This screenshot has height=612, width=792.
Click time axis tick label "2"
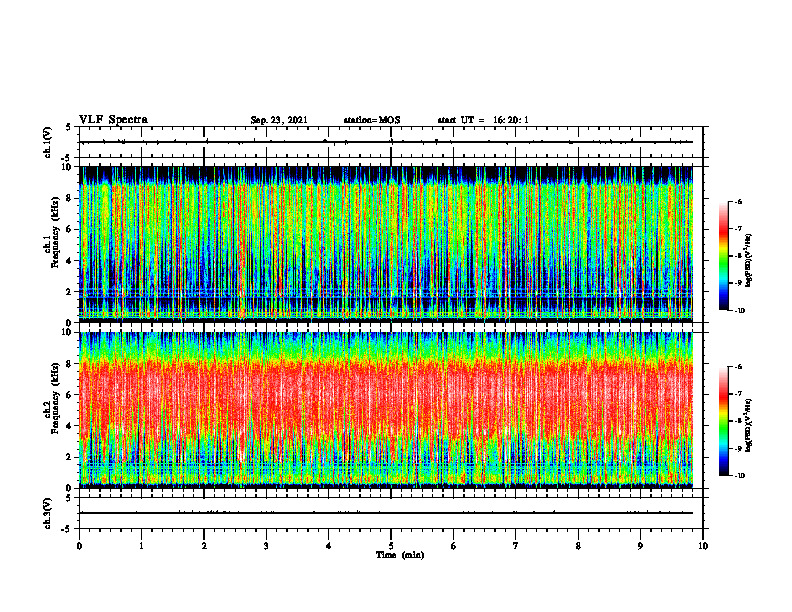(x=204, y=546)
